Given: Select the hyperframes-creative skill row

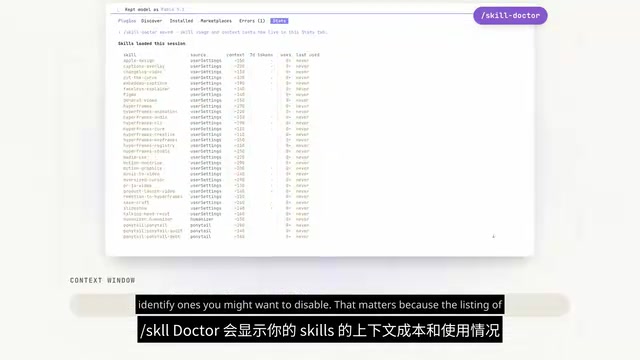Looking at the screenshot, I should pyautogui.click(x=216, y=134).
